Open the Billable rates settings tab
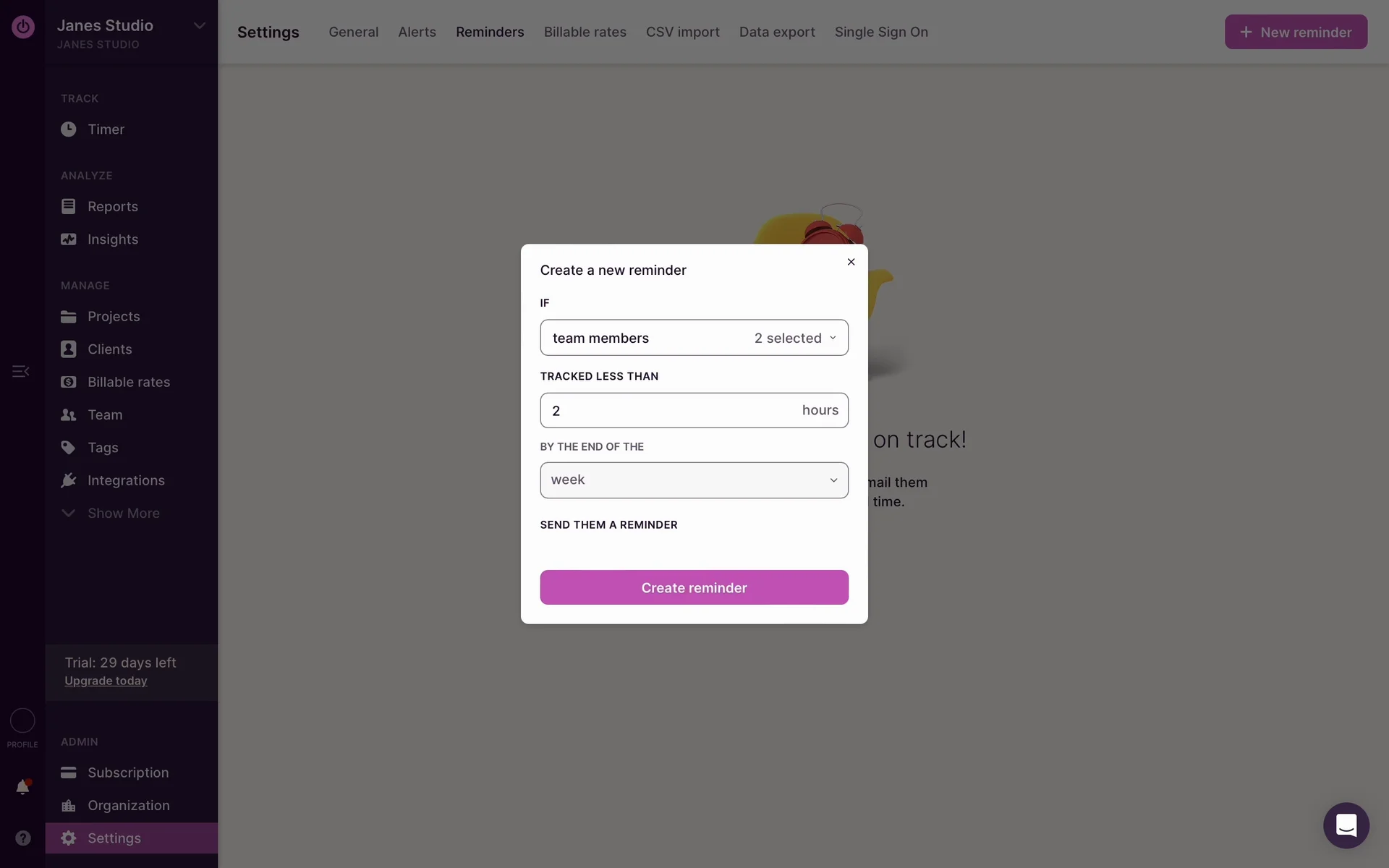Viewport: 1389px width, 868px height. tap(585, 33)
